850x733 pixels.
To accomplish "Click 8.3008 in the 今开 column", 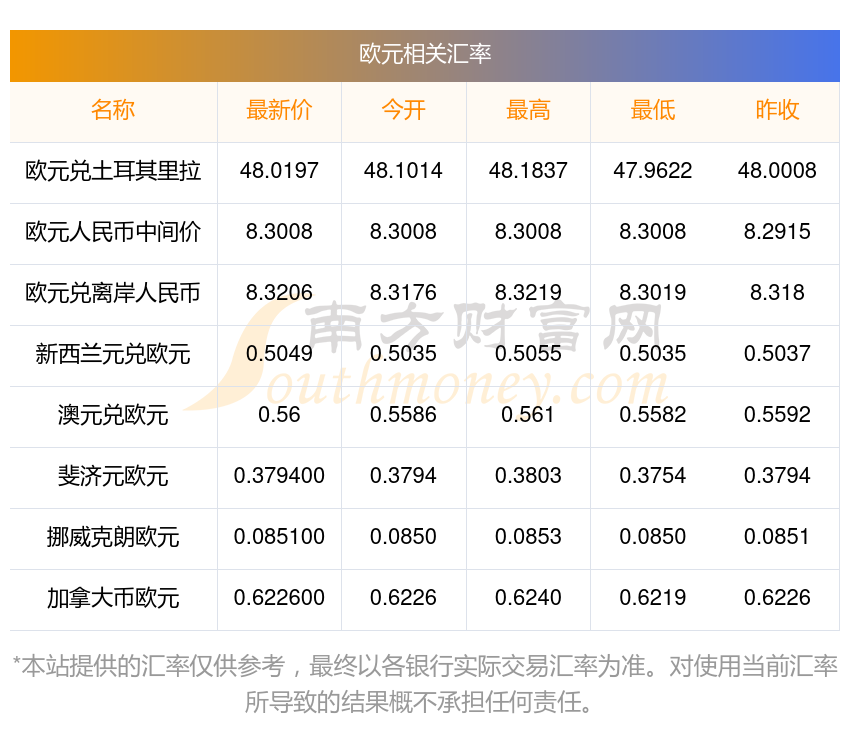I will [x=403, y=232].
